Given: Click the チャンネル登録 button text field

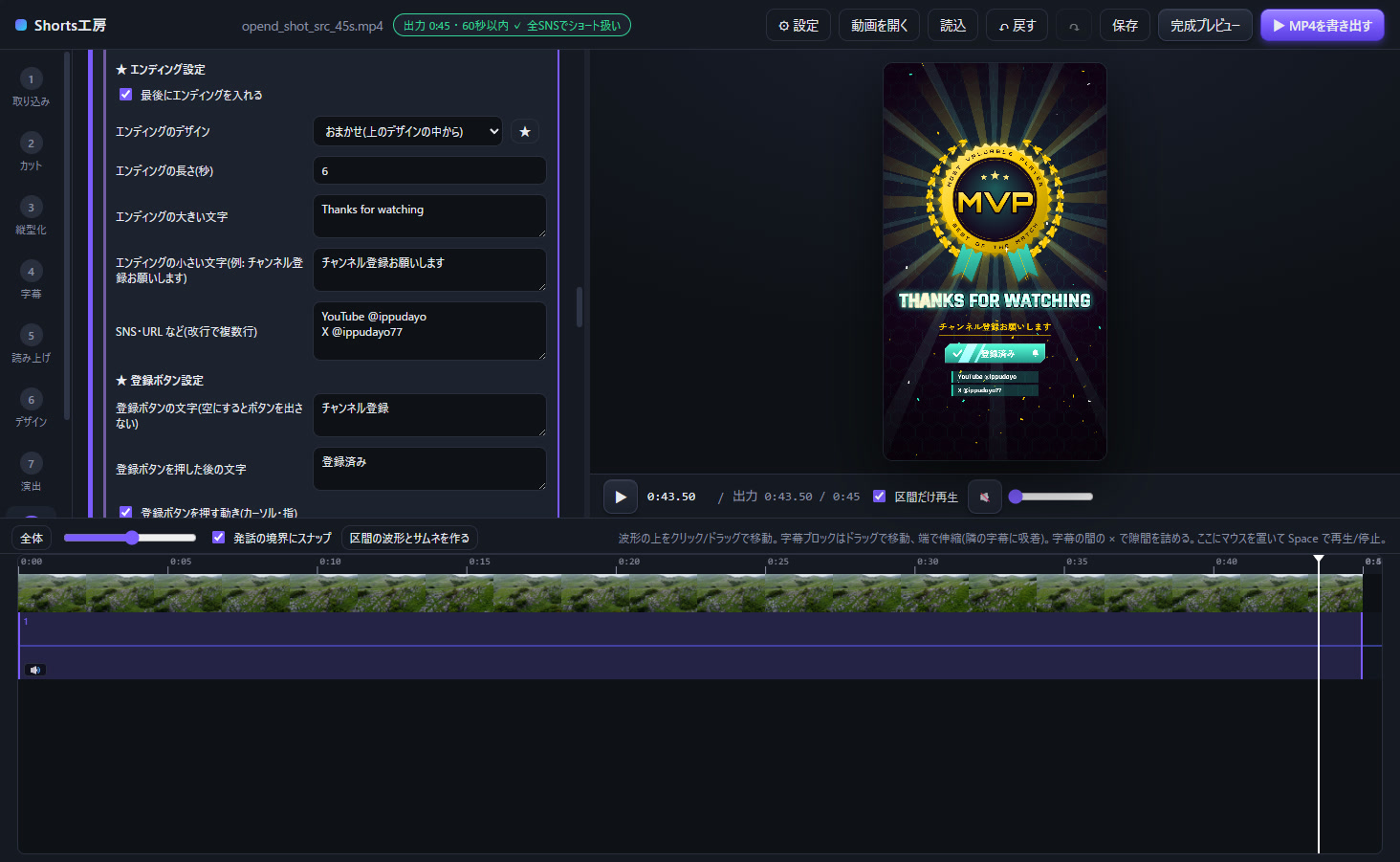Looking at the screenshot, I should 430,415.
